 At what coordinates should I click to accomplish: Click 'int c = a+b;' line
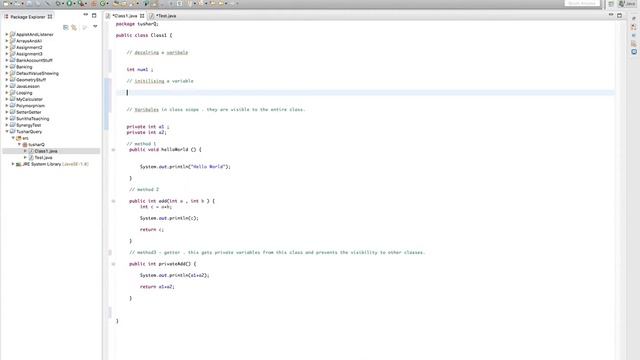click(156, 207)
